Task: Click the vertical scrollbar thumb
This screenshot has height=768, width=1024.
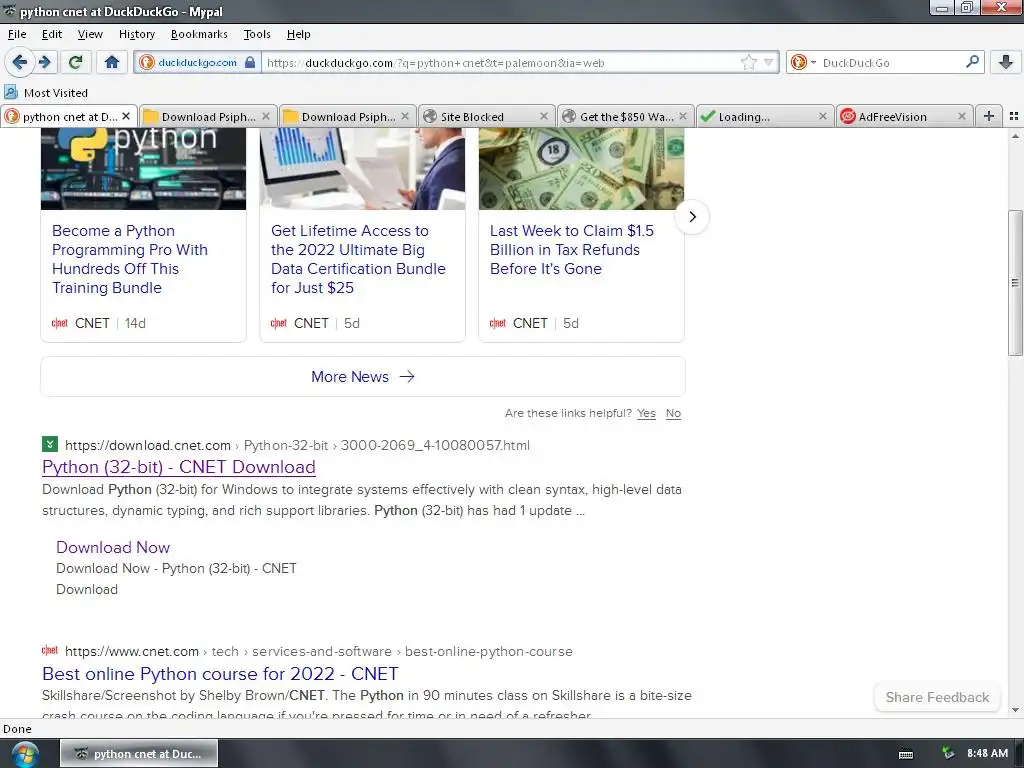Action: tap(1015, 283)
